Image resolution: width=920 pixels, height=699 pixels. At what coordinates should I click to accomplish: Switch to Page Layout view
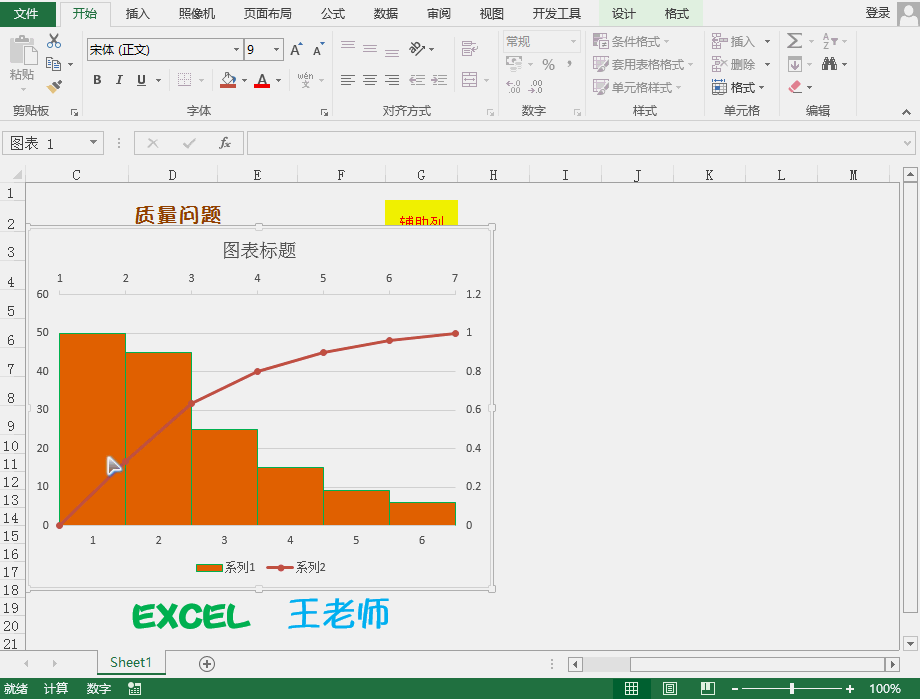tap(669, 688)
